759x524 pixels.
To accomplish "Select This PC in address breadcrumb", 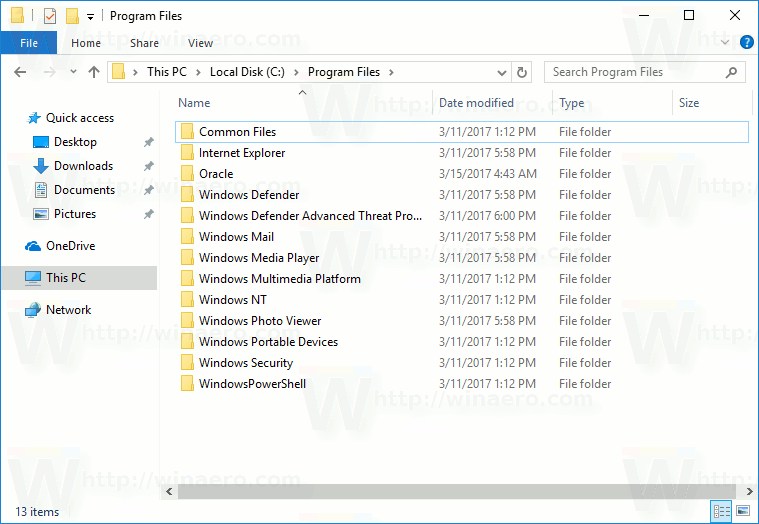I will tap(167, 72).
